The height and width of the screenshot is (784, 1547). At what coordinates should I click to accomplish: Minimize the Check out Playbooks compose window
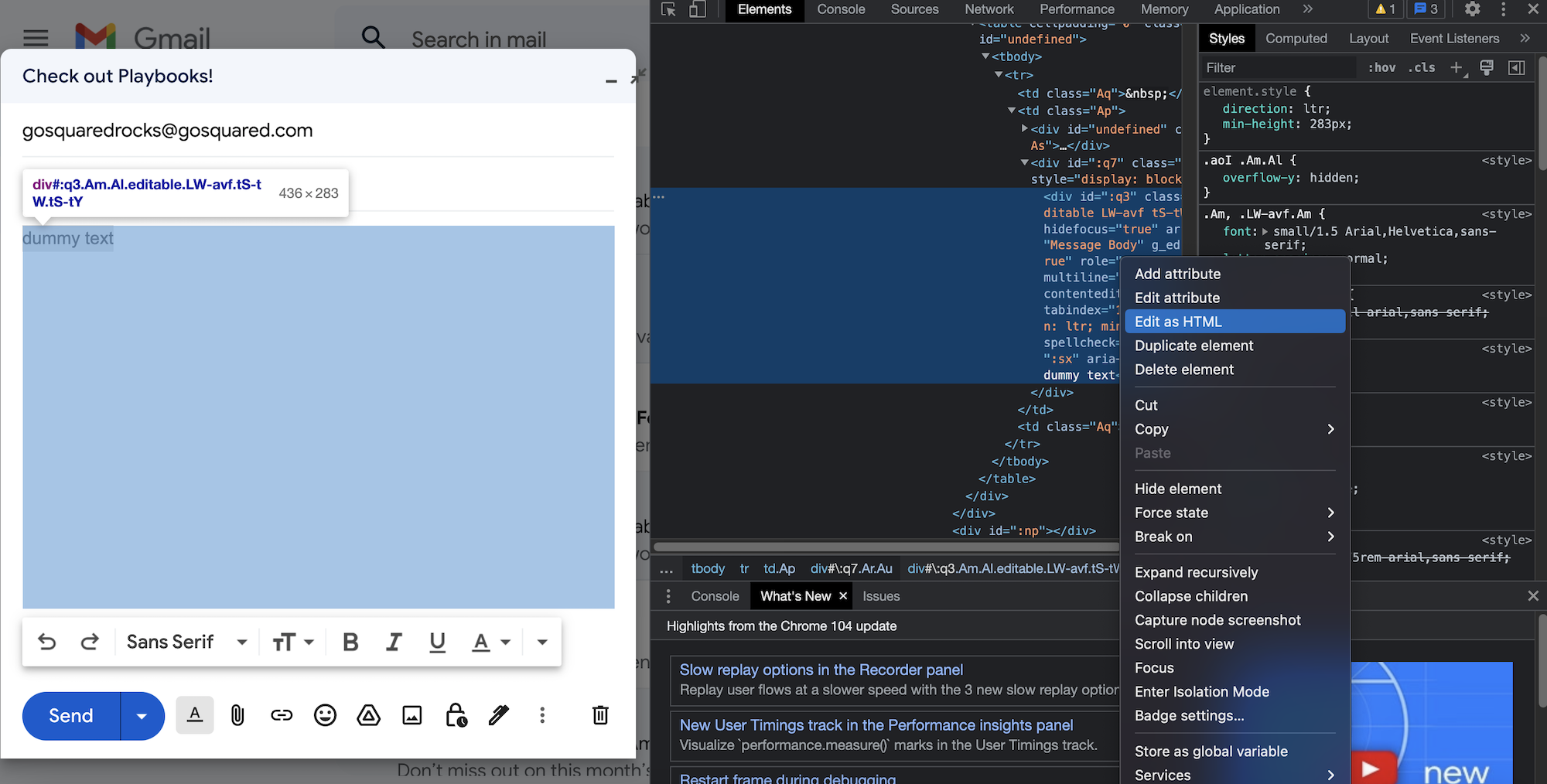click(611, 79)
